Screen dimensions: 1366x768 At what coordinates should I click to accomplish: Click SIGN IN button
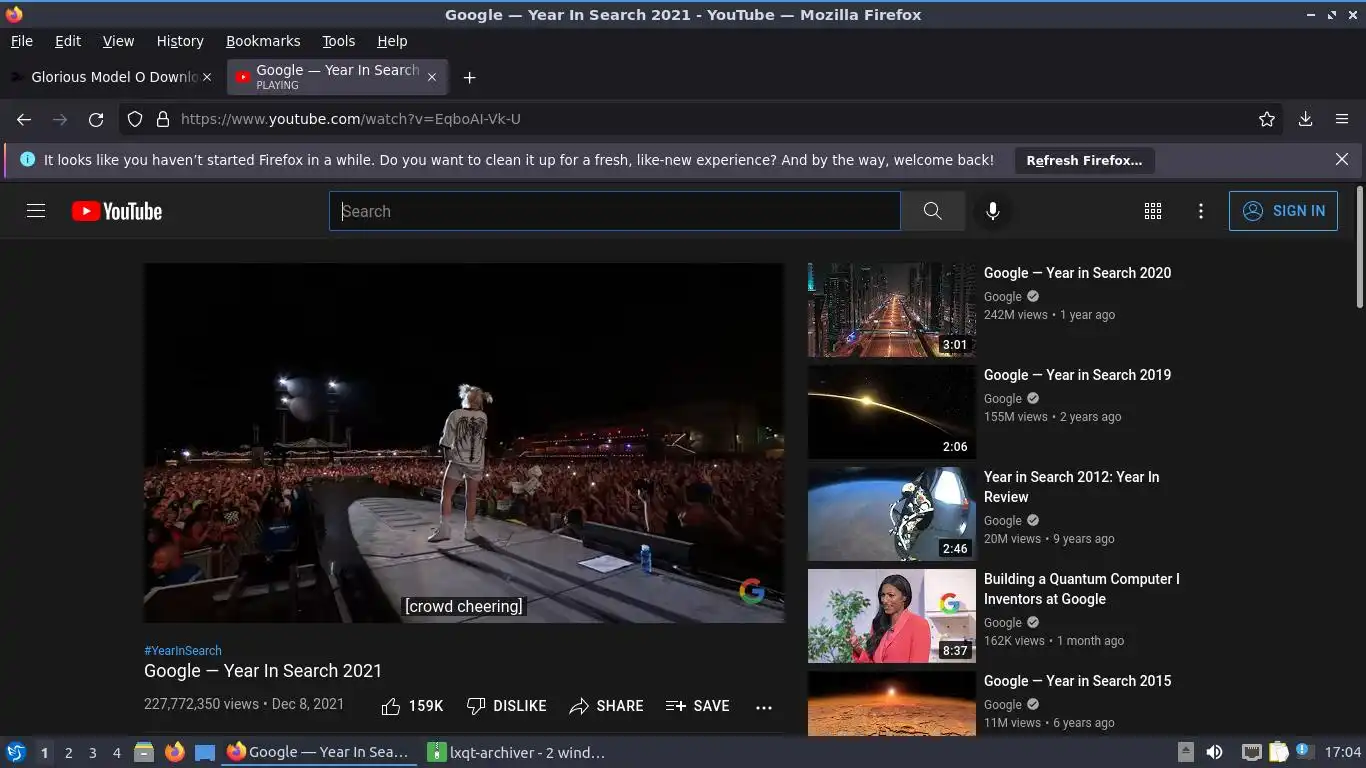coord(1283,211)
